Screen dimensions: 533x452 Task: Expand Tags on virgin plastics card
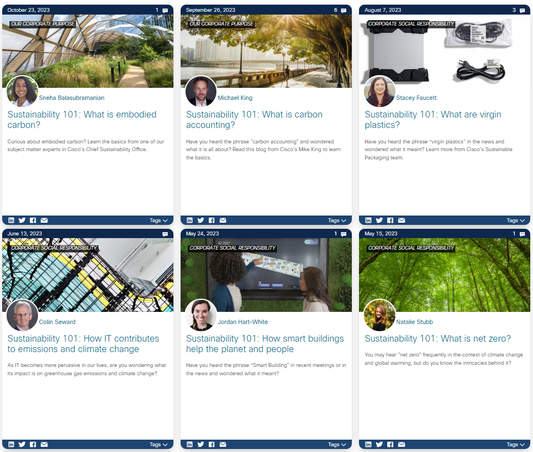pos(516,220)
